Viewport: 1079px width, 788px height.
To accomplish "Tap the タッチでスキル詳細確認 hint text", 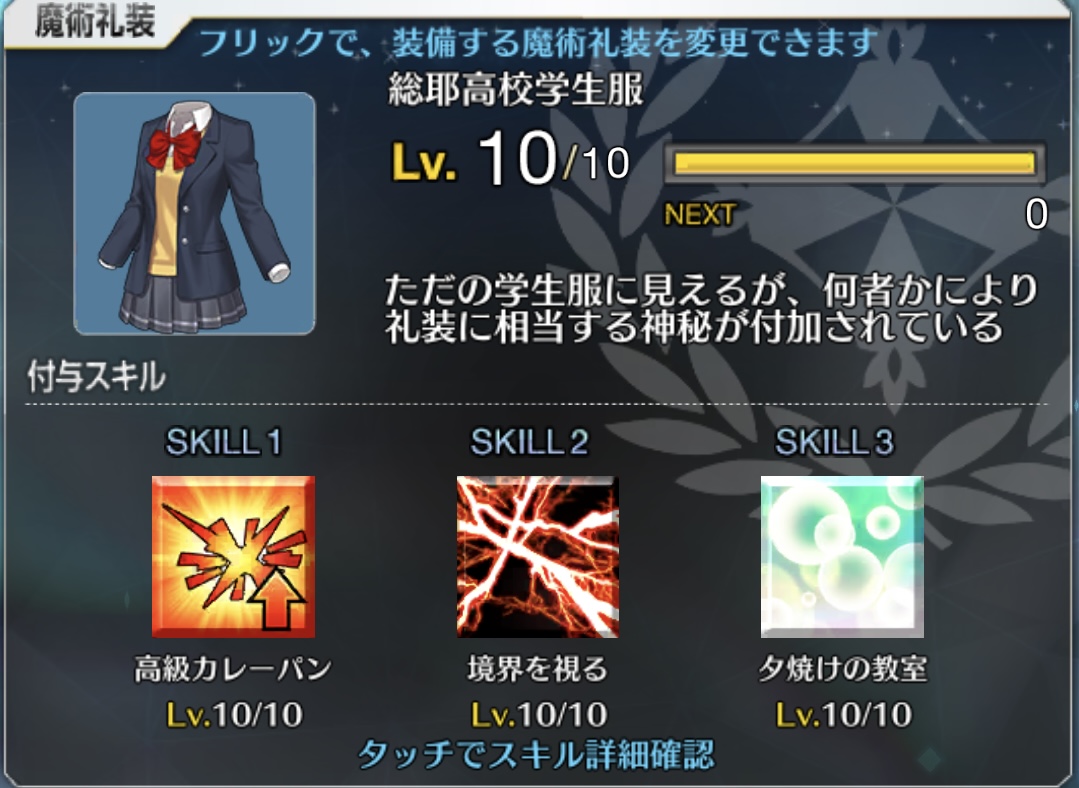I will point(537,755).
